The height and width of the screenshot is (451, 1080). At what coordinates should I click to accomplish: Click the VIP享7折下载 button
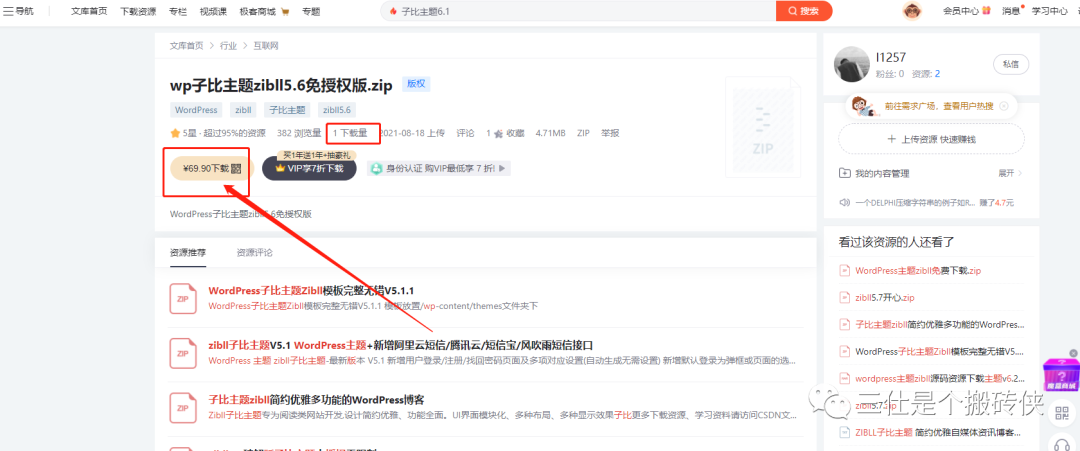point(309,168)
